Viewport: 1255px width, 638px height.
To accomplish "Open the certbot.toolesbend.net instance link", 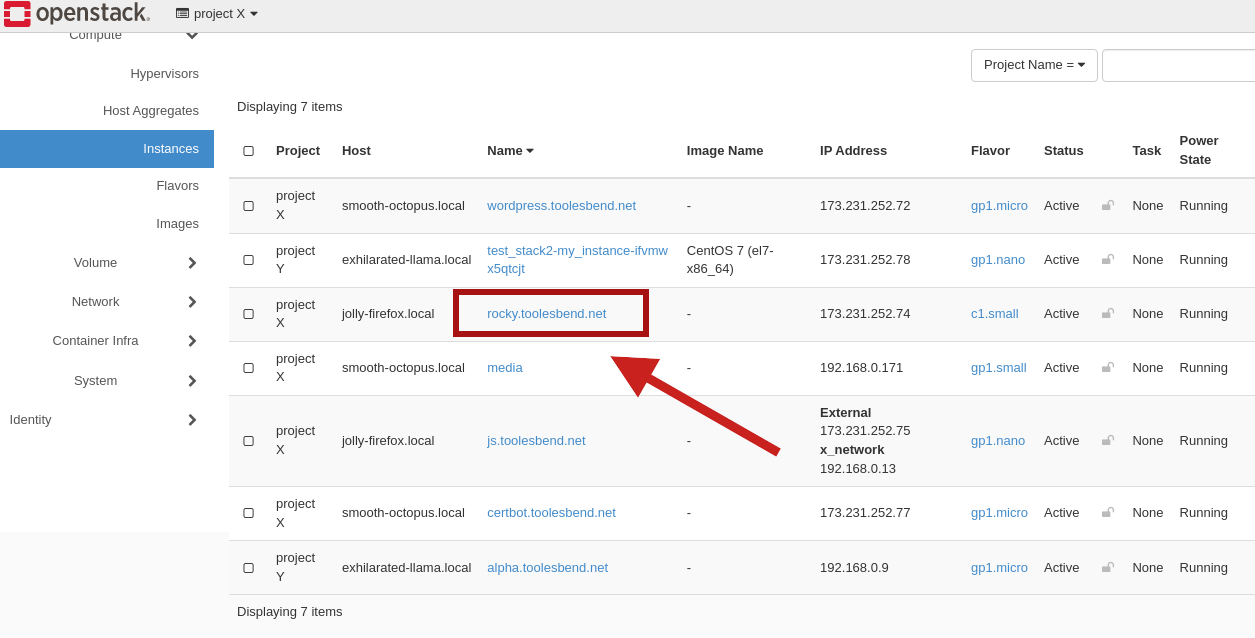I will [x=551, y=513].
